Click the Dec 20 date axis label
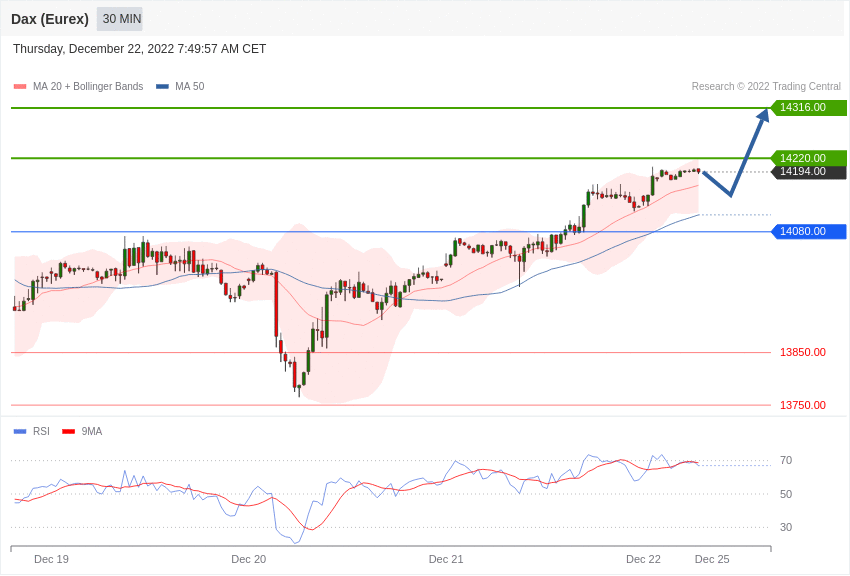Screen dimensions: 850x576 tap(249, 559)
